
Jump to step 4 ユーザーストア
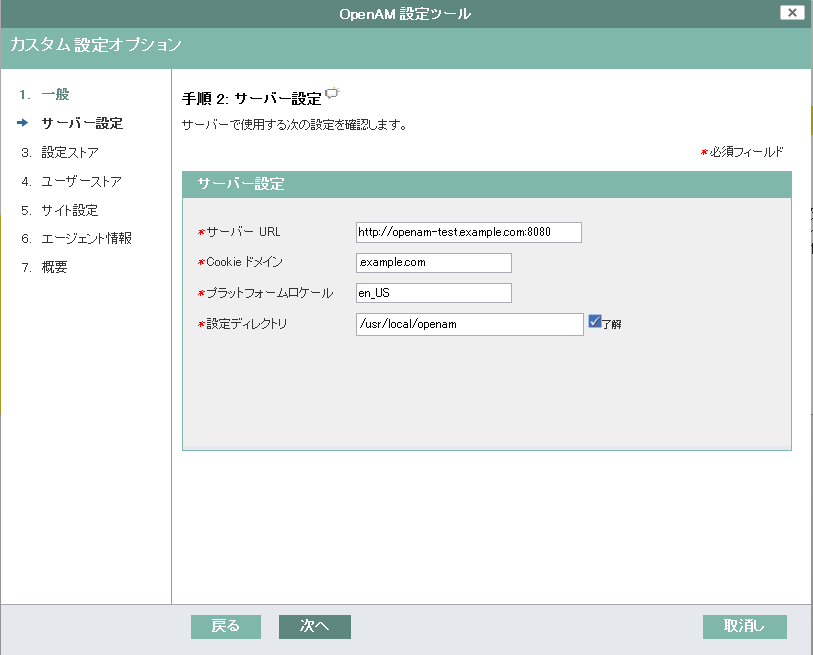click(81, 182)
